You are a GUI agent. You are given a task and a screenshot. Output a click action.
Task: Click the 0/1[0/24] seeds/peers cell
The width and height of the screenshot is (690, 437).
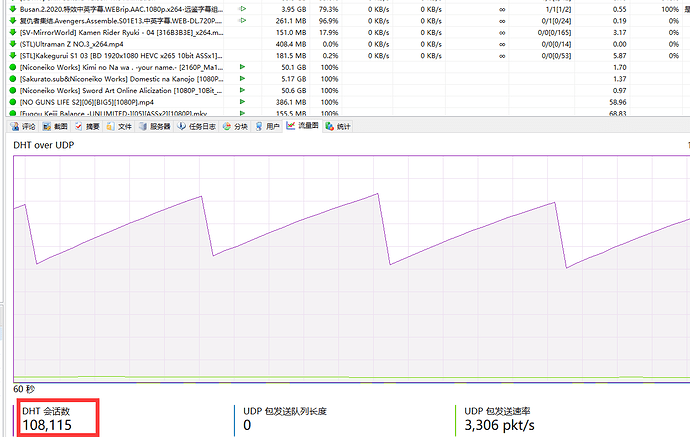556,21
